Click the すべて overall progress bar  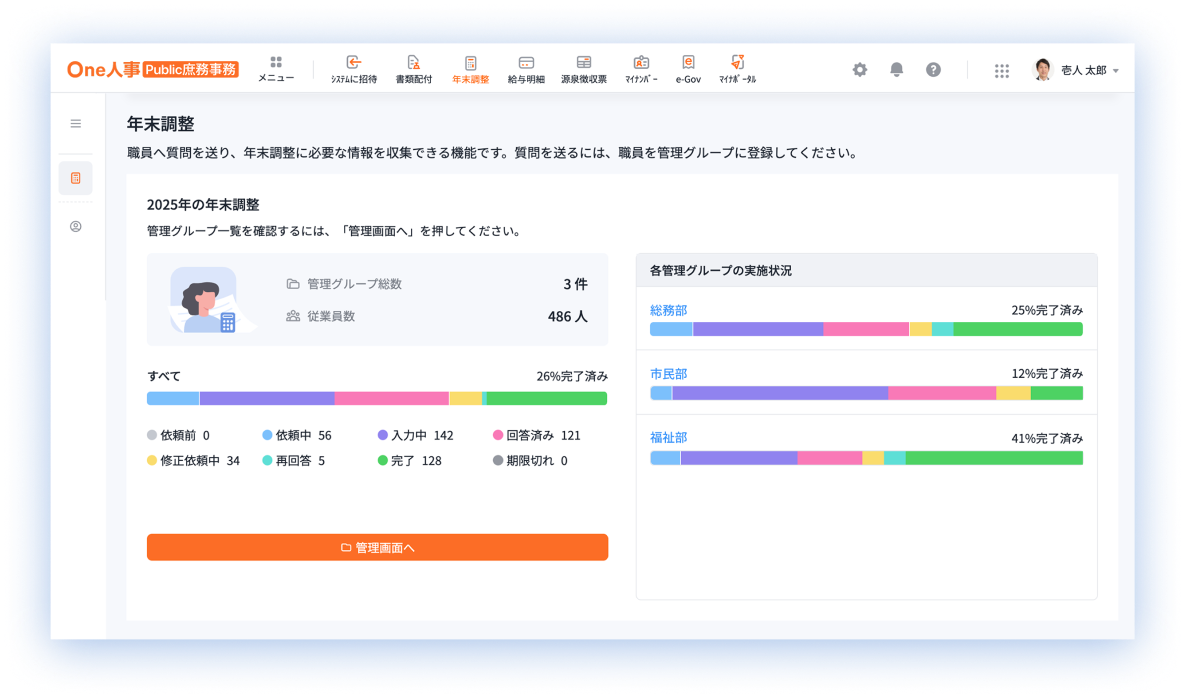(x=377, y=399)
